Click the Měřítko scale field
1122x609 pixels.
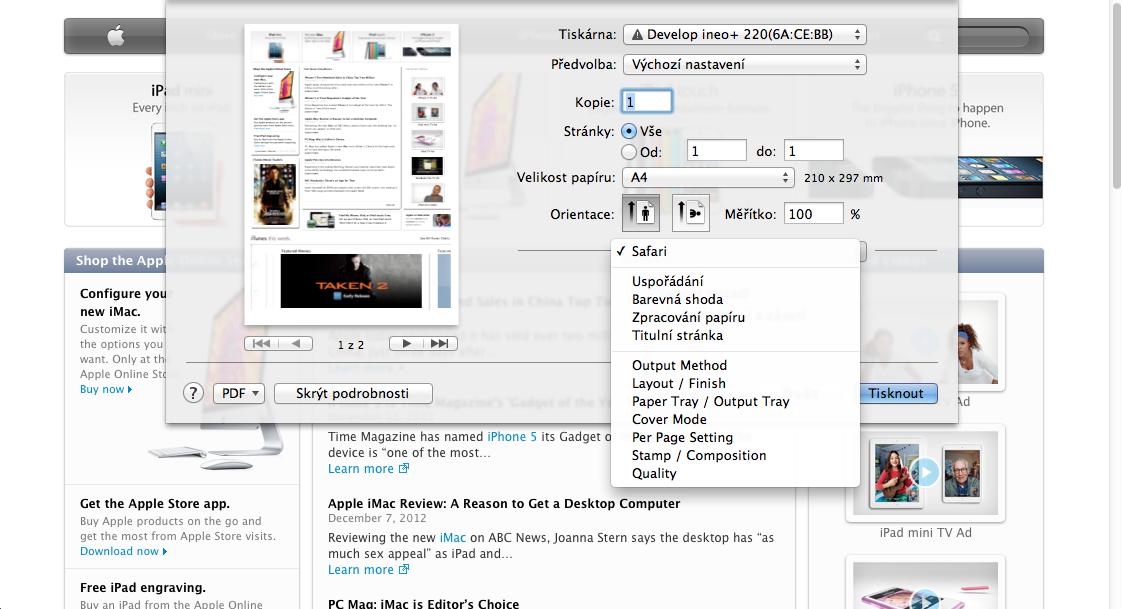point(814,214)
